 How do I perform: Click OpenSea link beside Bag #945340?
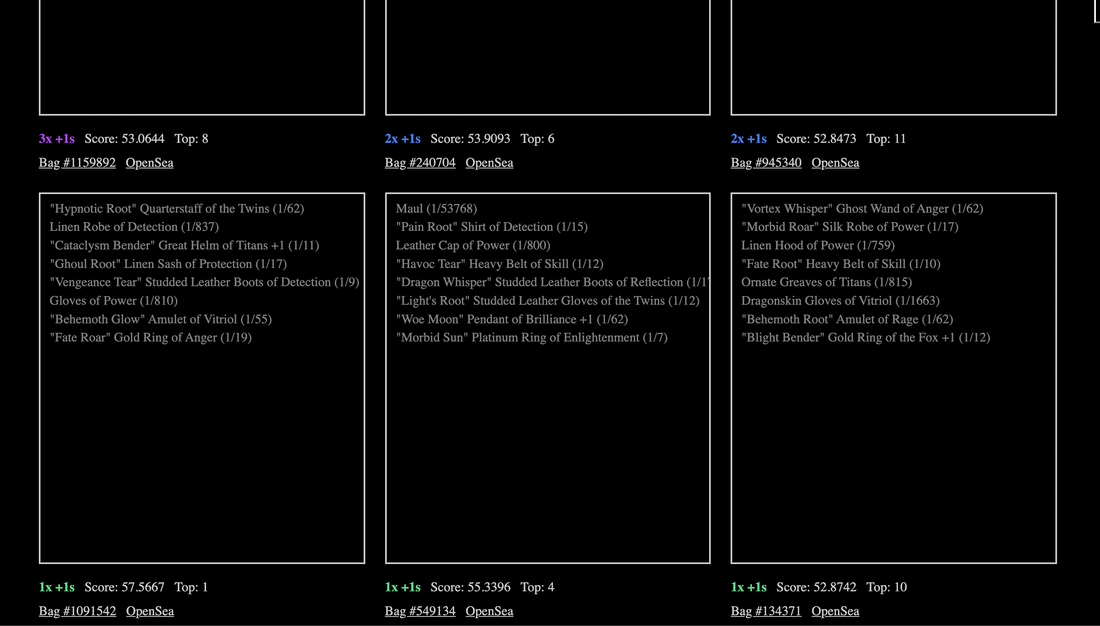click(835, 163)
